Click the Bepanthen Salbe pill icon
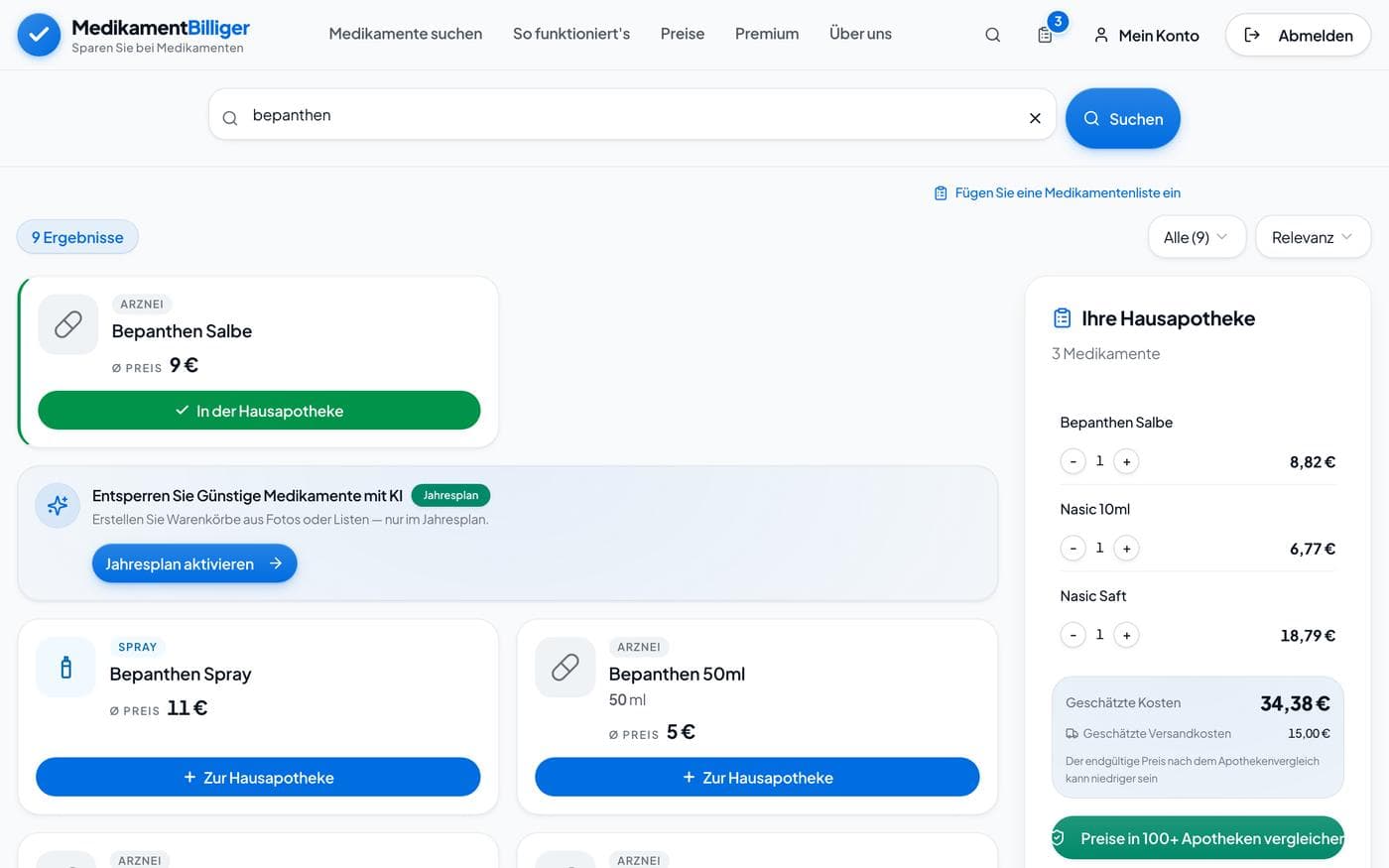The height and width of the screenshot is (868, 1389). pos(68,324)
